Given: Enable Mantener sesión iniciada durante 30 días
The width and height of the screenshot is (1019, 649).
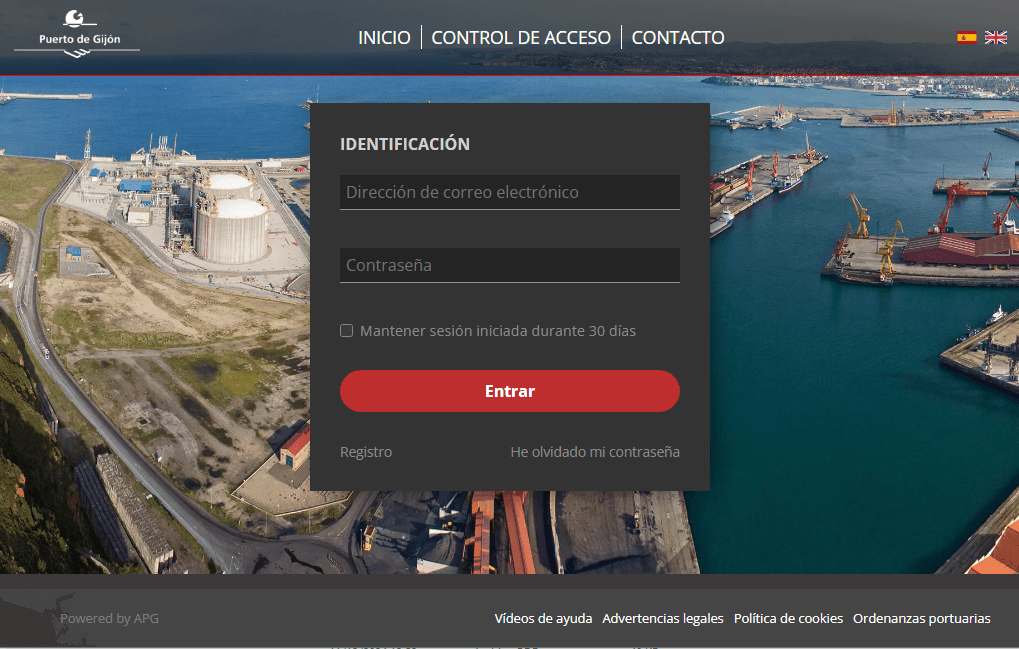Looking at the screenshot, I should coord(346,331).
